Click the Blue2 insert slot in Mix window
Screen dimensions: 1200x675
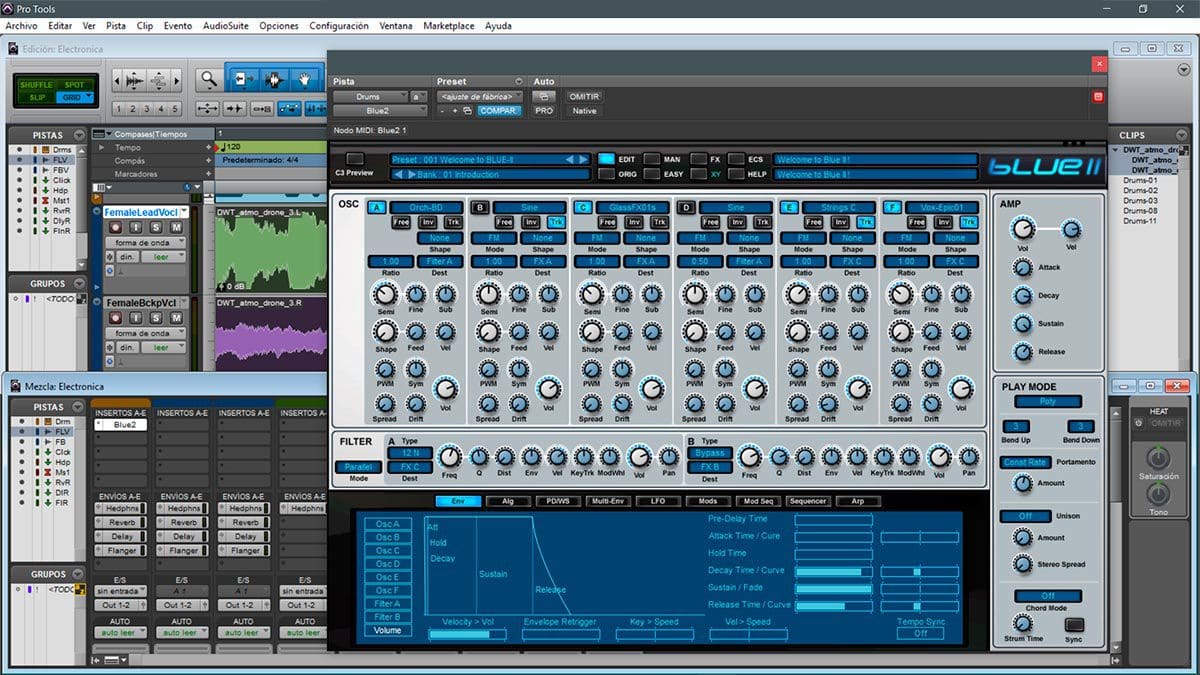point(121,425)
